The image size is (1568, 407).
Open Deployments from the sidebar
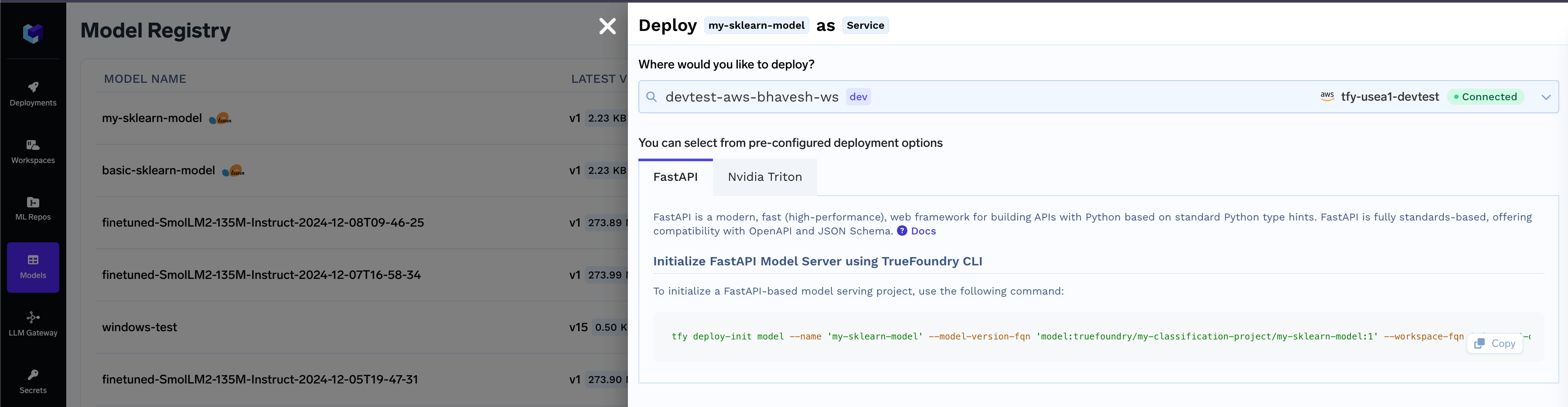tap(33, 94)
